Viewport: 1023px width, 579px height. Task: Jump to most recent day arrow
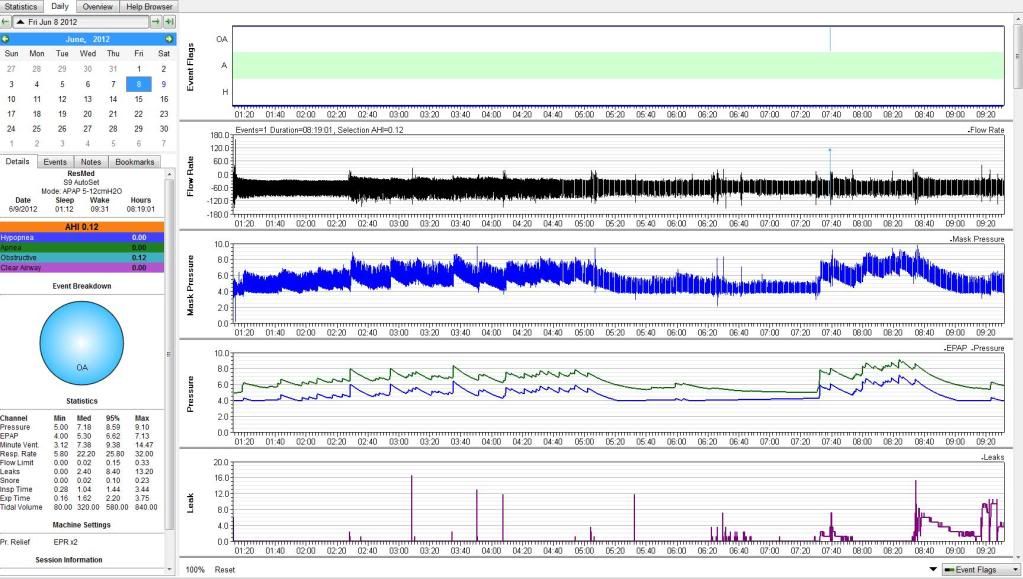[169, 22]
